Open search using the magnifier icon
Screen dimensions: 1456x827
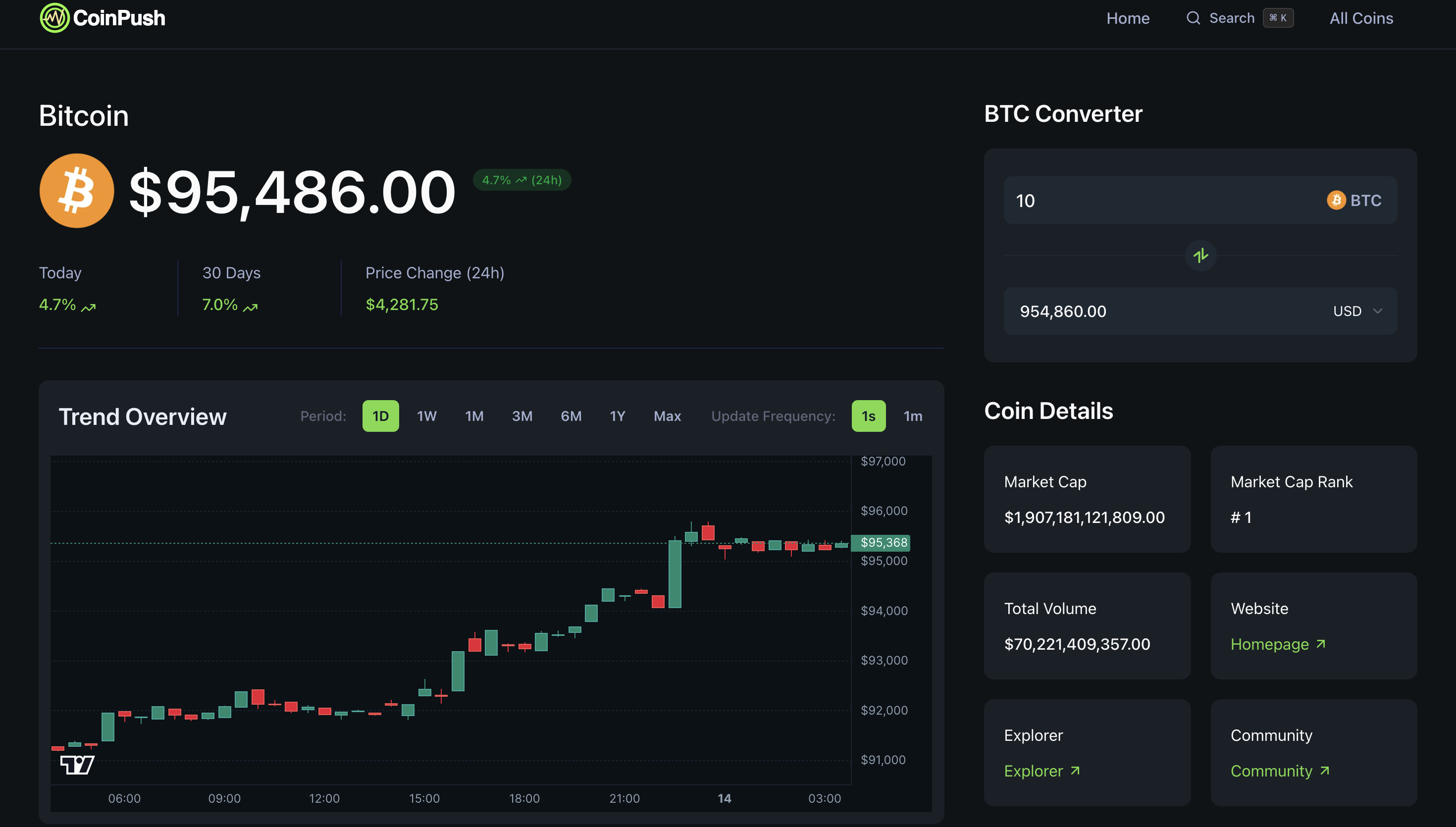click(1193, 18)
